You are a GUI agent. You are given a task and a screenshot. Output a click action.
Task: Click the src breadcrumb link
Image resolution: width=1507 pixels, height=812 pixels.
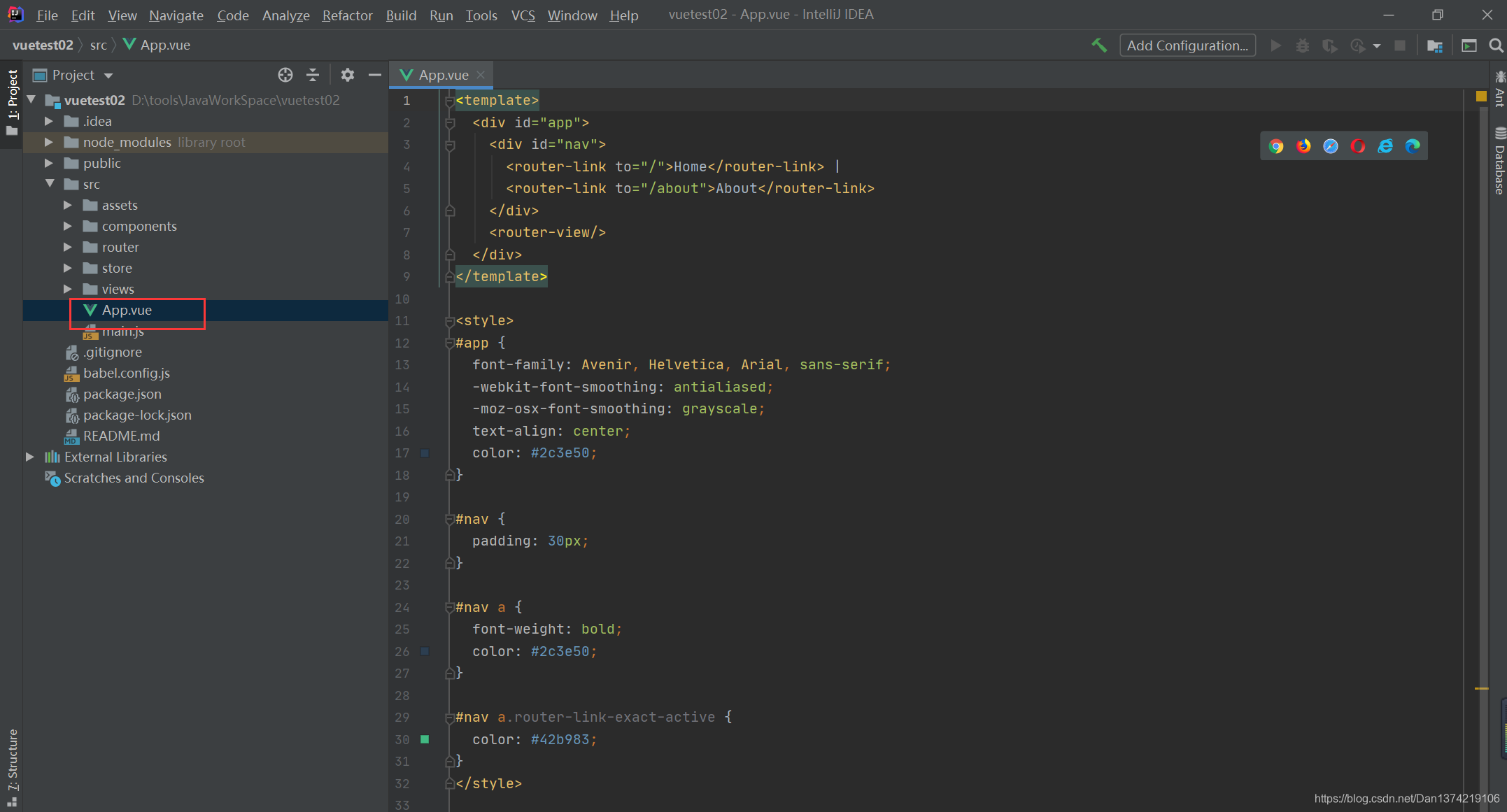click(98, 45)
